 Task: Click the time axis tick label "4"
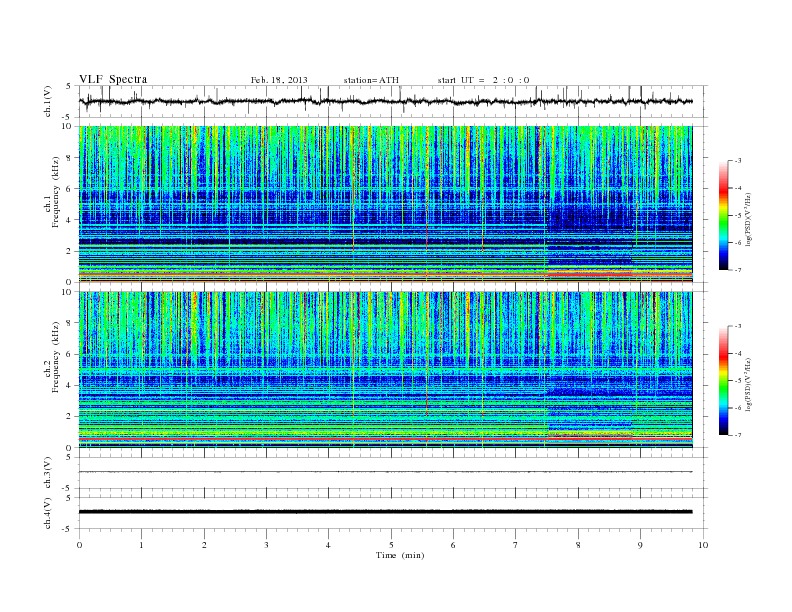click(328, 545)
